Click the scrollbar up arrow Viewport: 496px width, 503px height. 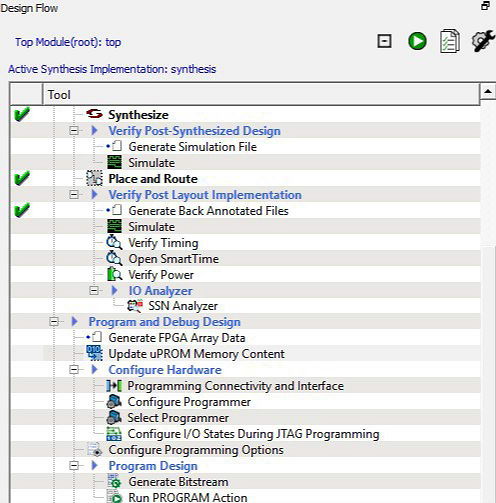tap(488, 91)
